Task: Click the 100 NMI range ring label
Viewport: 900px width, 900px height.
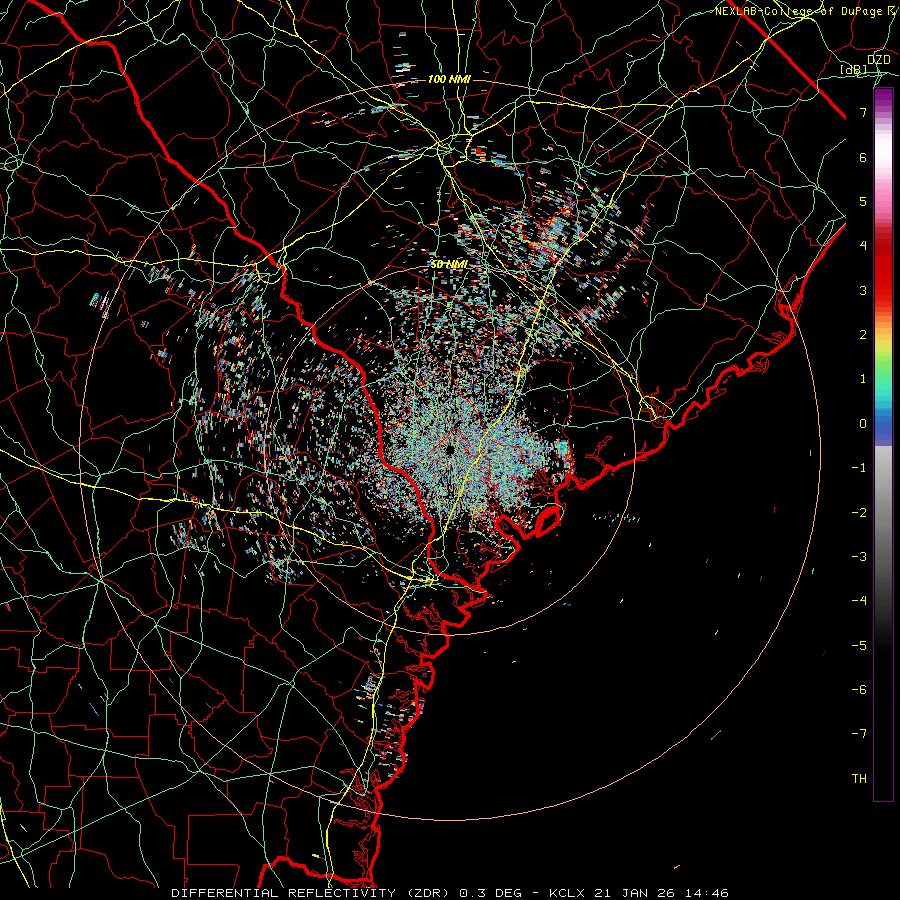Action: point(449,79)
